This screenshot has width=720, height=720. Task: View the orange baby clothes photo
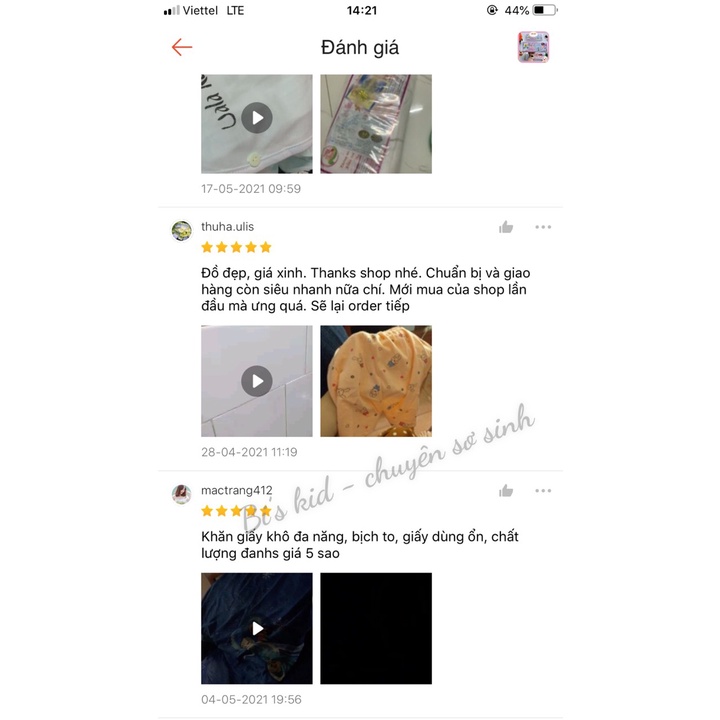[376, 381]
